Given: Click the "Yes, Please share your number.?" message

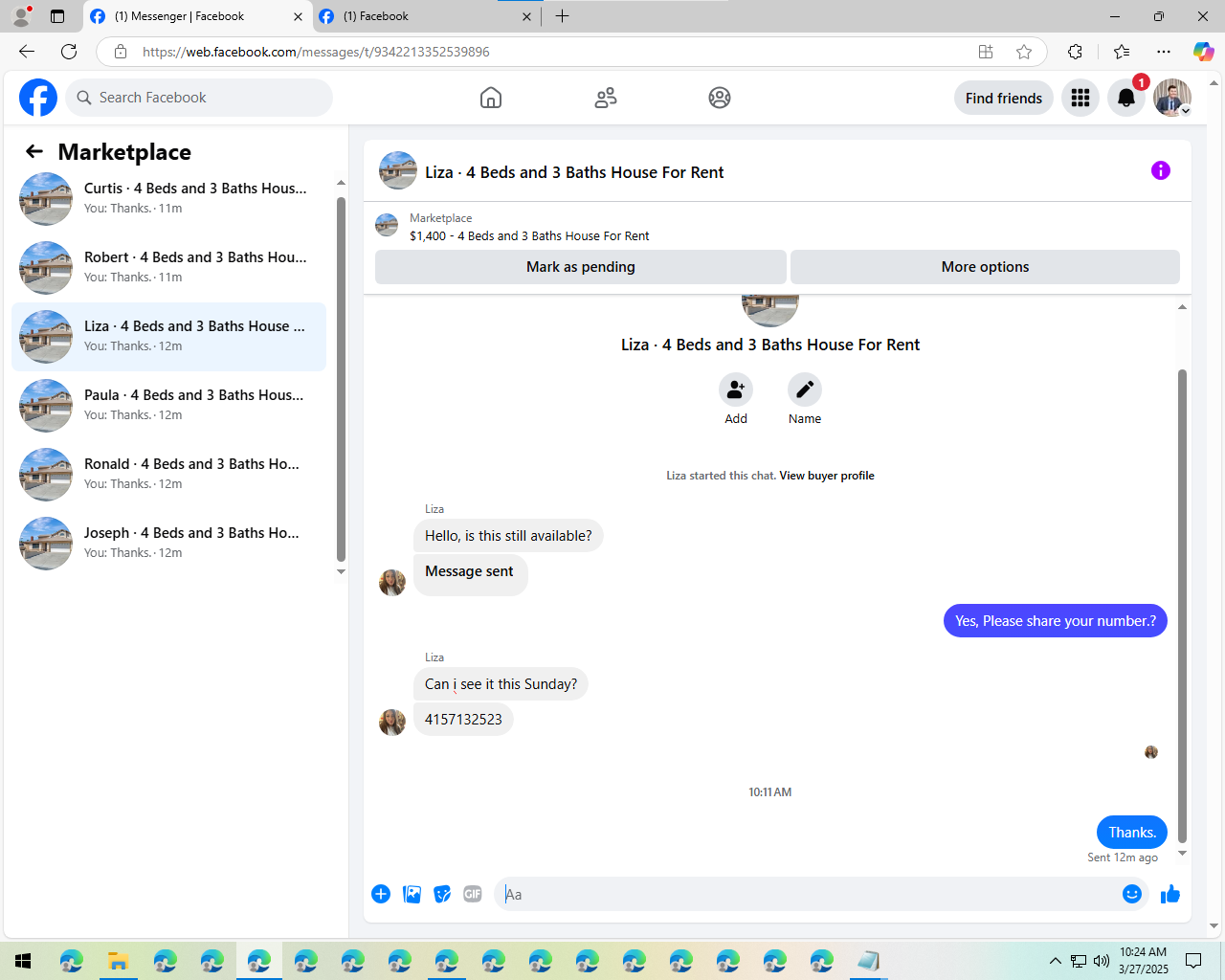Looking at the screenshot, I should click(1056, 621).
